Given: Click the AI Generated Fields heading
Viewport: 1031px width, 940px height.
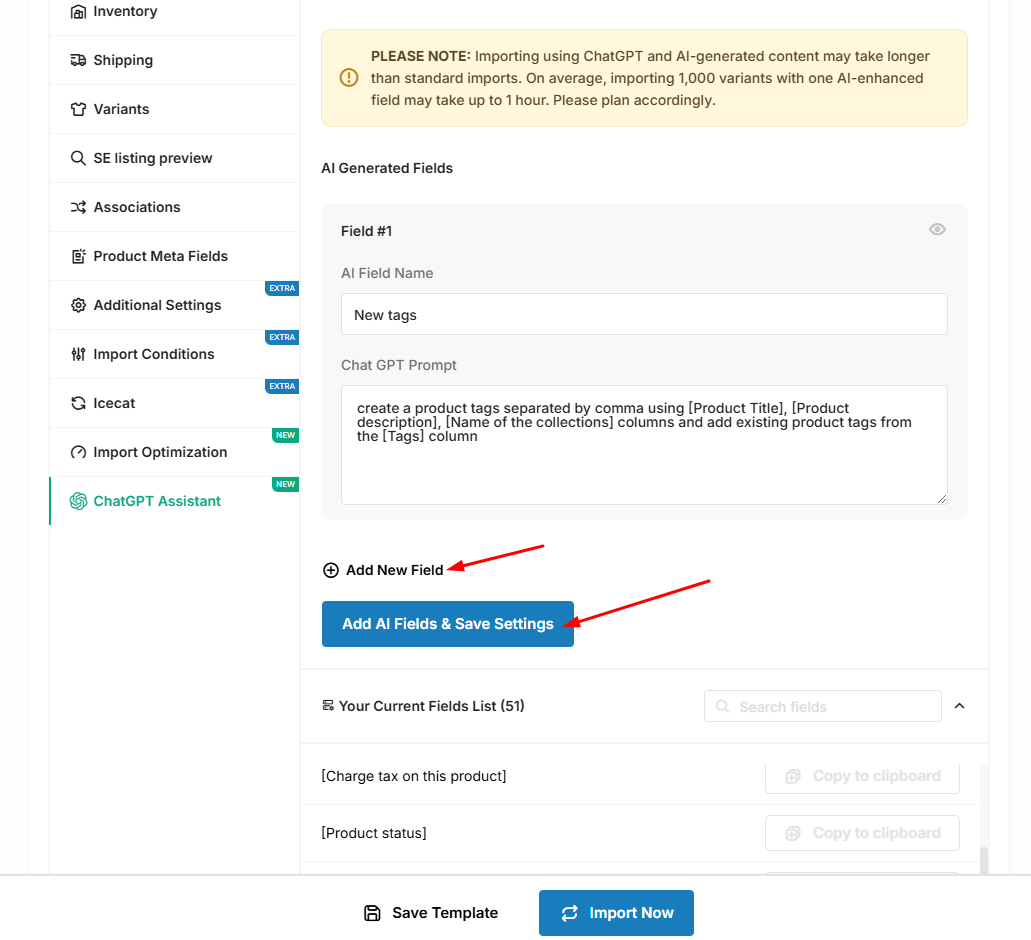Looking at the screenshot, I should point(387,168).
